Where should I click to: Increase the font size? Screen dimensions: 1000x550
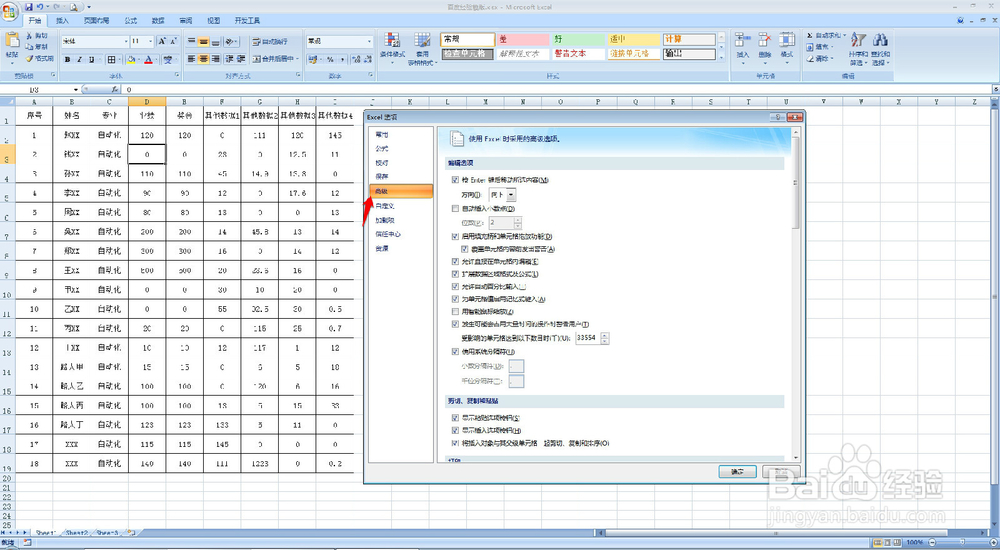point(161,41)
